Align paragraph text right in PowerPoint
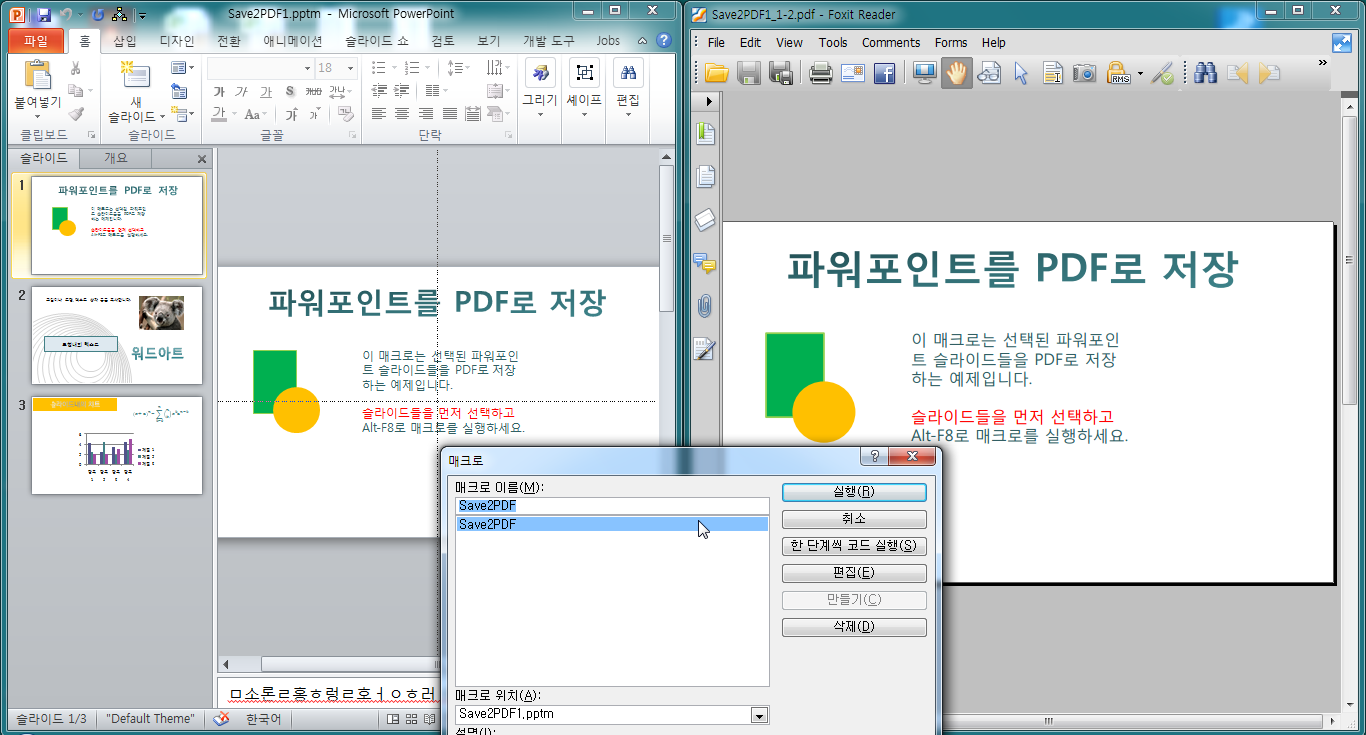The image size is (1366, 735). (x=426, y=114)
